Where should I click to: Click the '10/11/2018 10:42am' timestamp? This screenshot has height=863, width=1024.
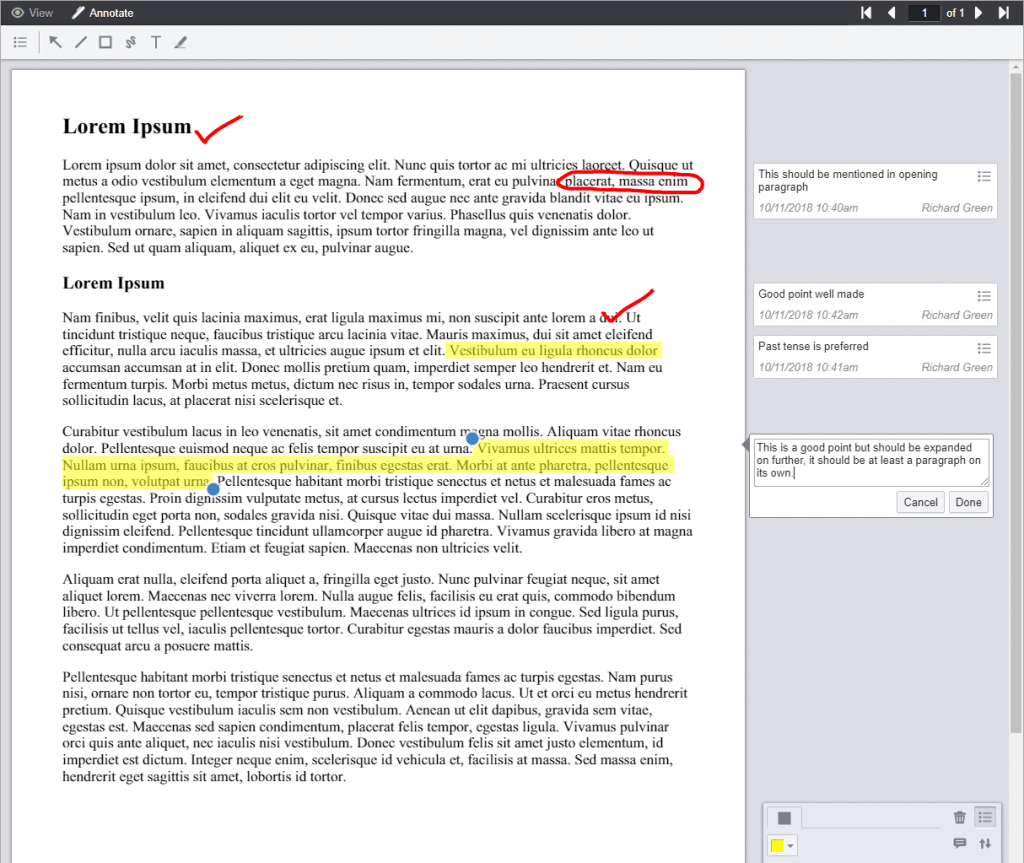808,315
